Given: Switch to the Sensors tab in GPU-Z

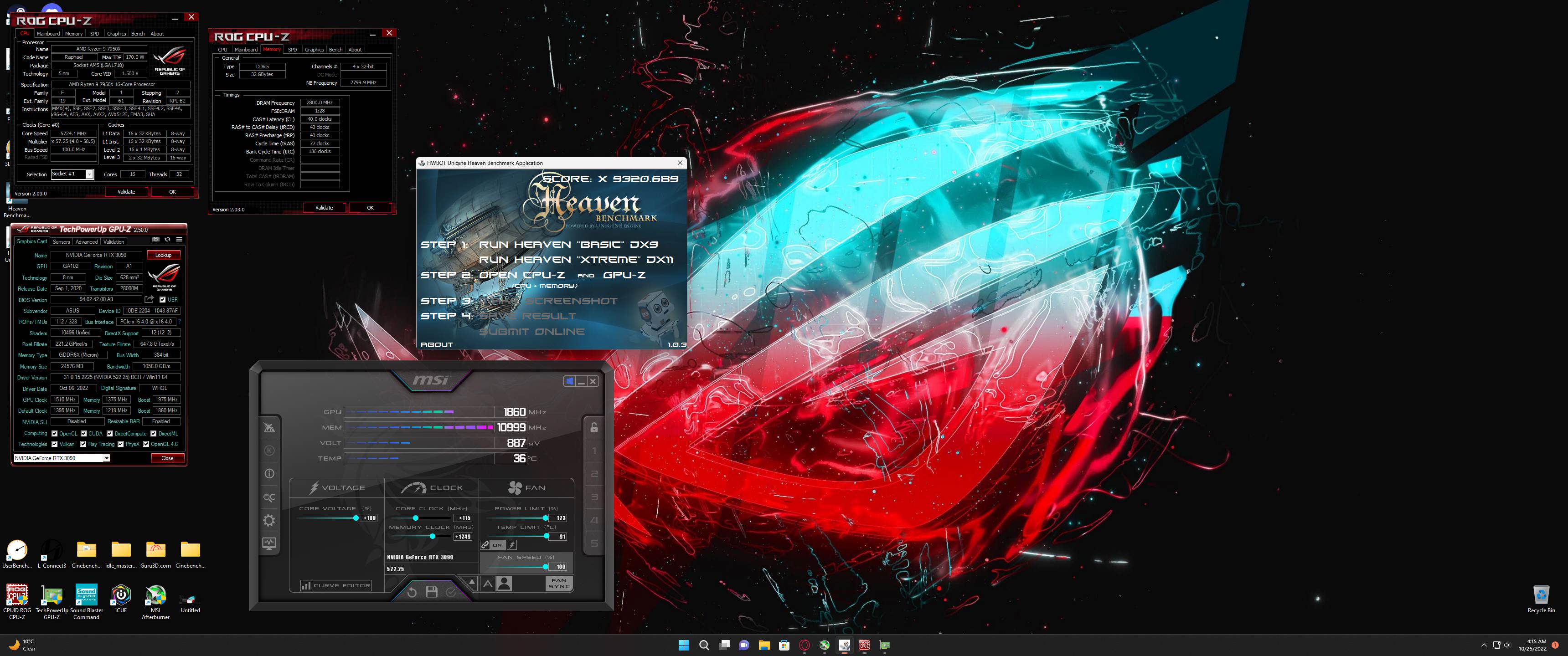Looking at the screenshot, I should (62, 241).
